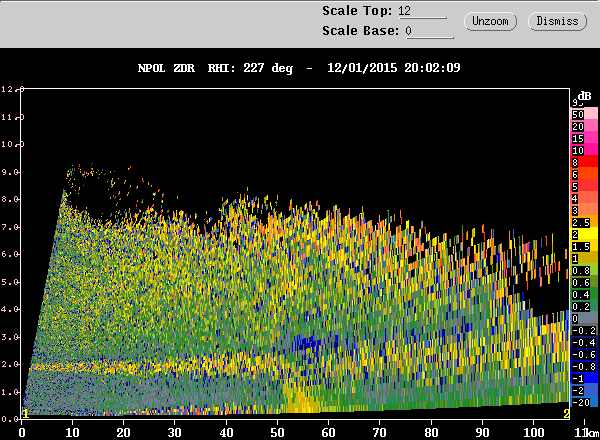Select the 5 dB swatch in legend

(x=584, y=186)
